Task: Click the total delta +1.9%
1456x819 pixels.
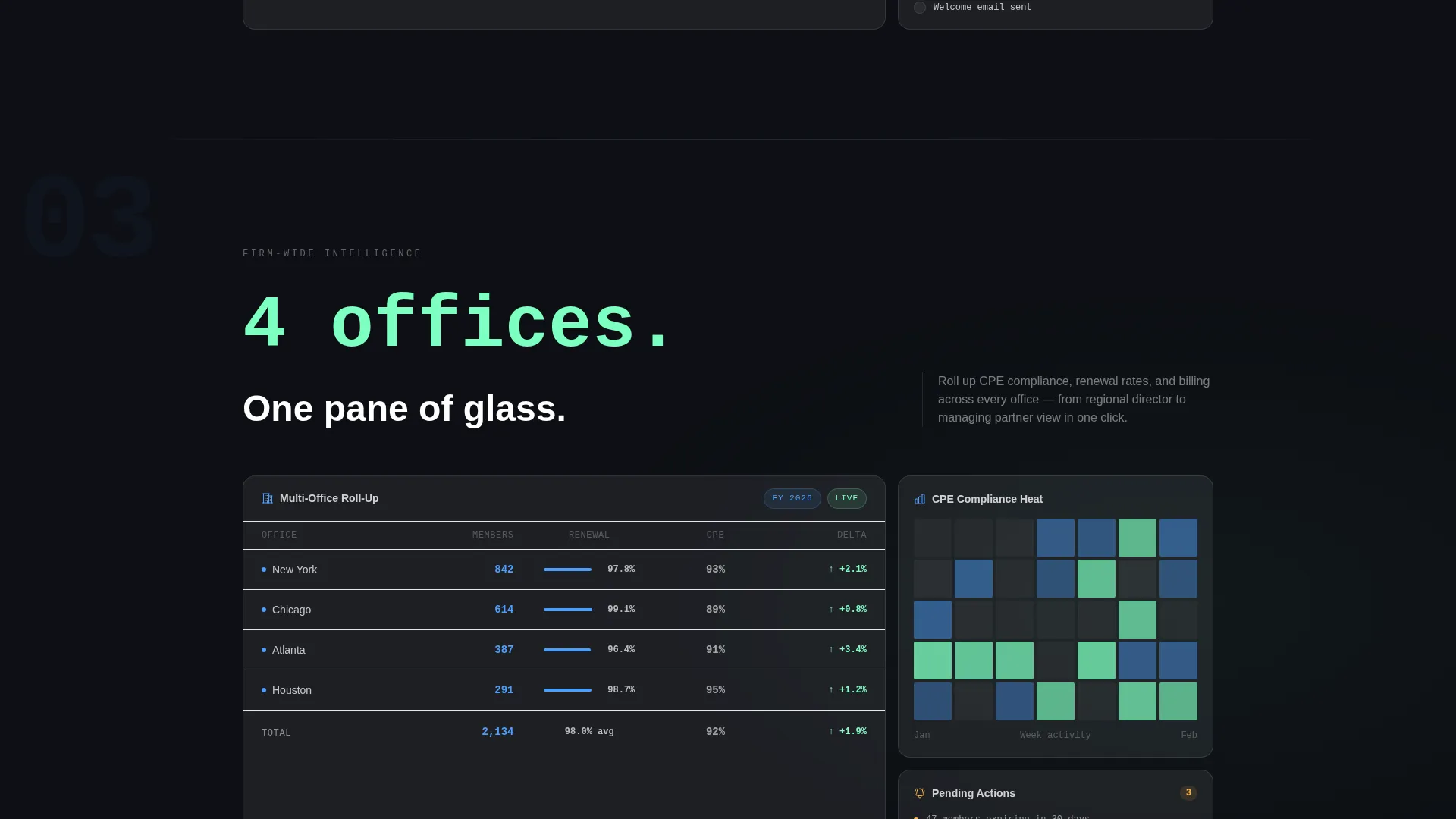Action: [x=848, y=732]
